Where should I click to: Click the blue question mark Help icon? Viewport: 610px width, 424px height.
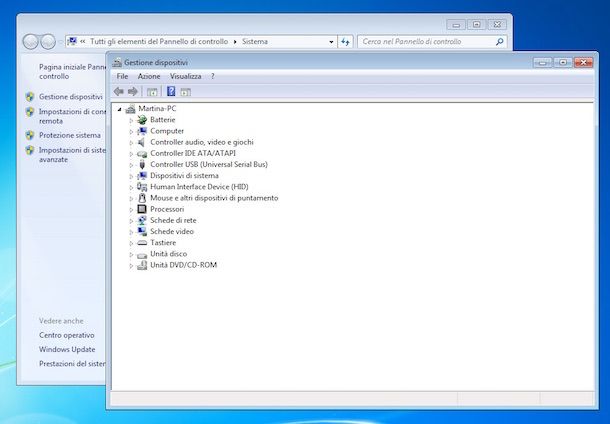(x=171, y=91)
